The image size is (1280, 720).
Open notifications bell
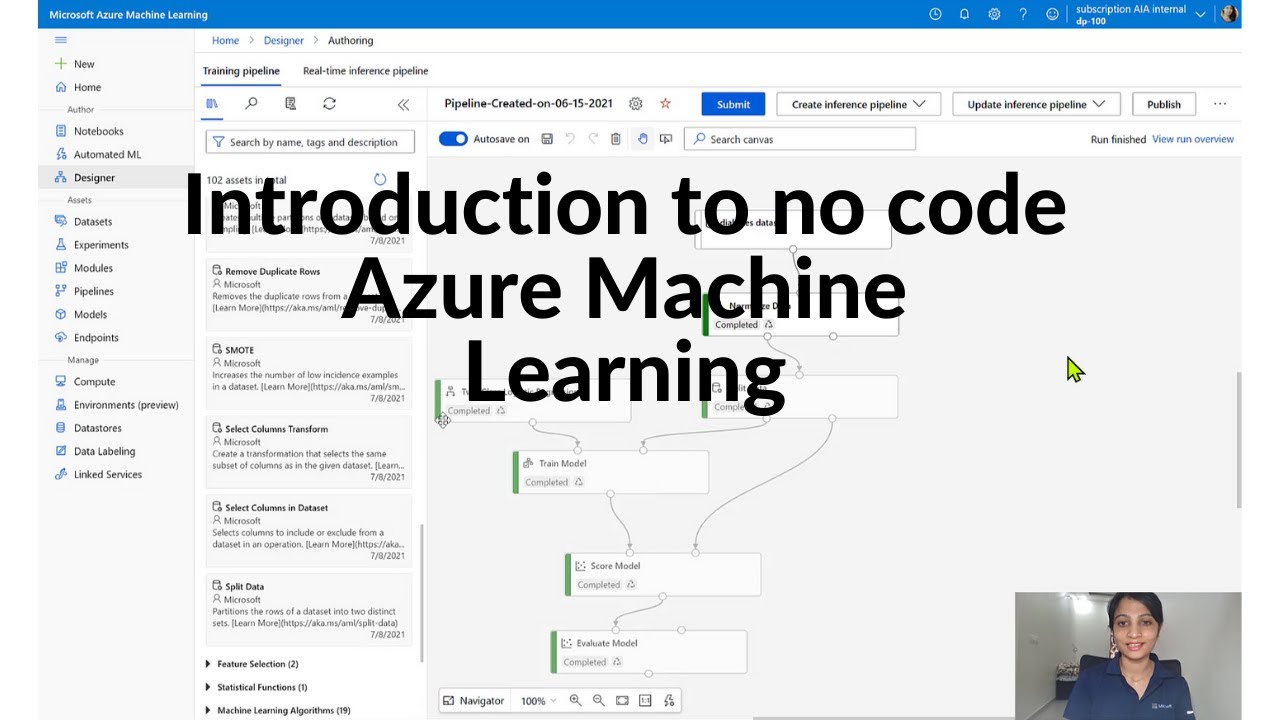pyautogui.click(x=964, y=14)
